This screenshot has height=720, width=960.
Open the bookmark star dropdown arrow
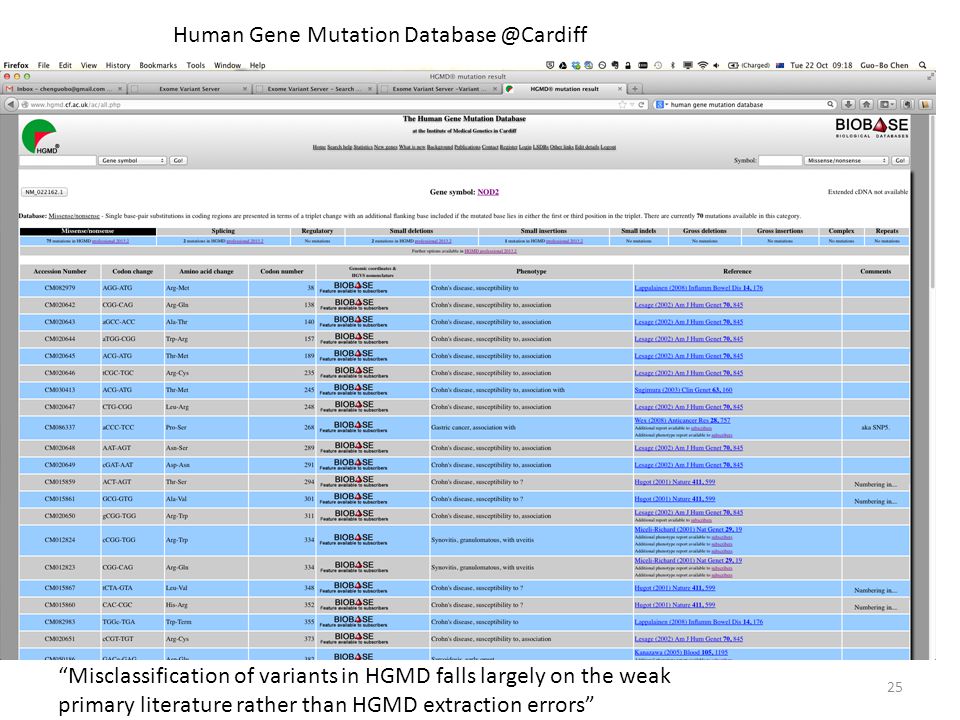(632, 105)
